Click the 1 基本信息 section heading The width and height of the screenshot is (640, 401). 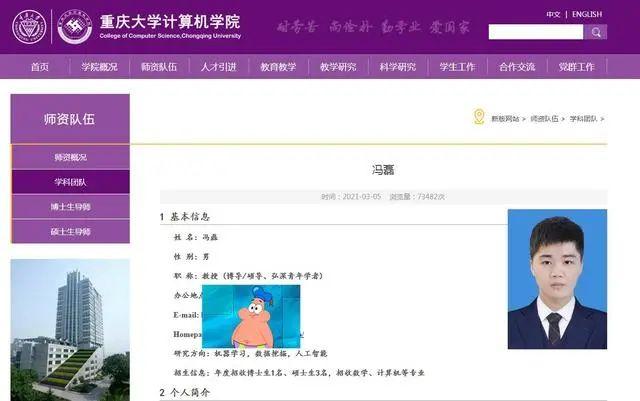pyautogui.click(x=184, y=216)
